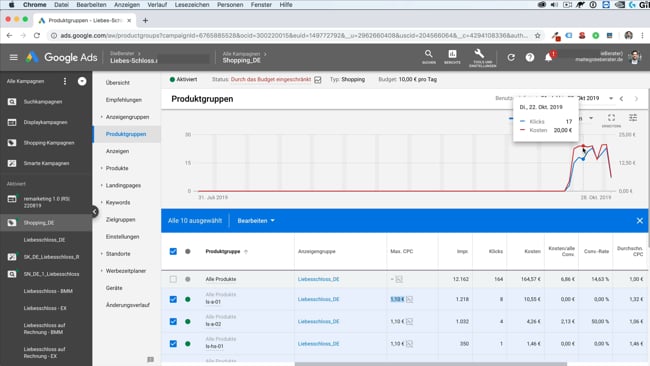Expand the Standorte nav item

(102, 253)
